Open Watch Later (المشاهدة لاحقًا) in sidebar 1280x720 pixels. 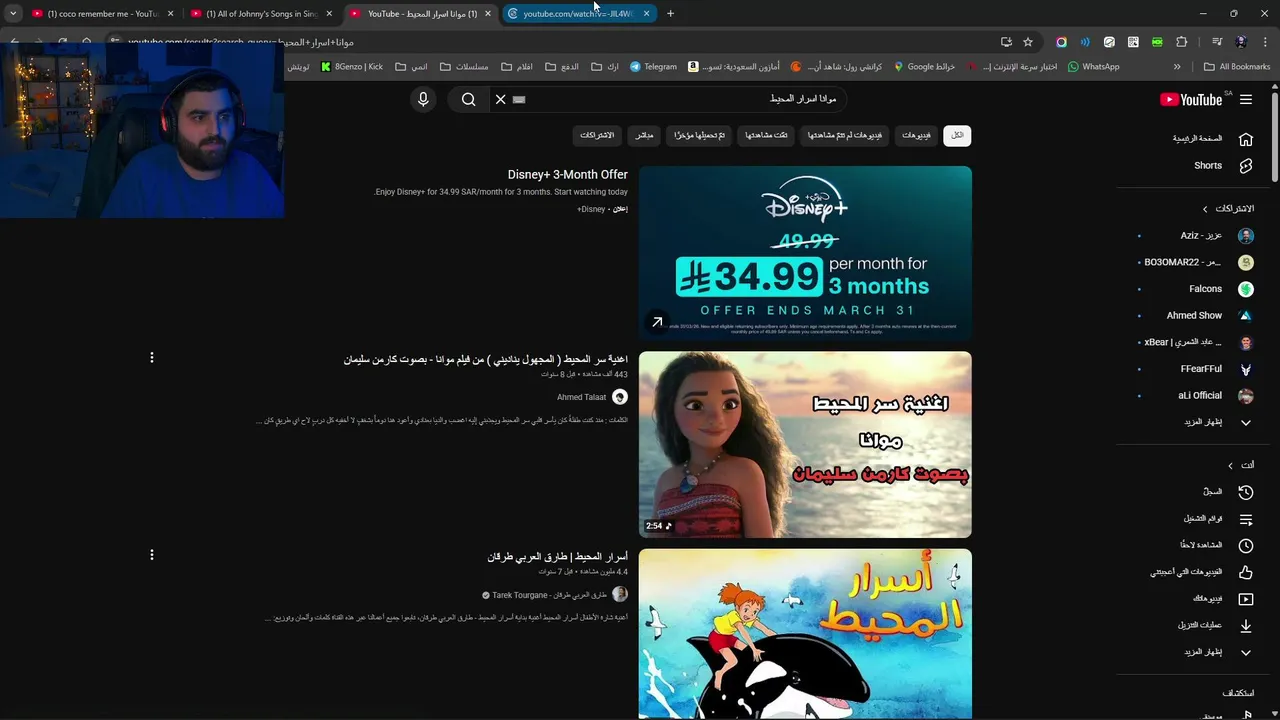1215,546
